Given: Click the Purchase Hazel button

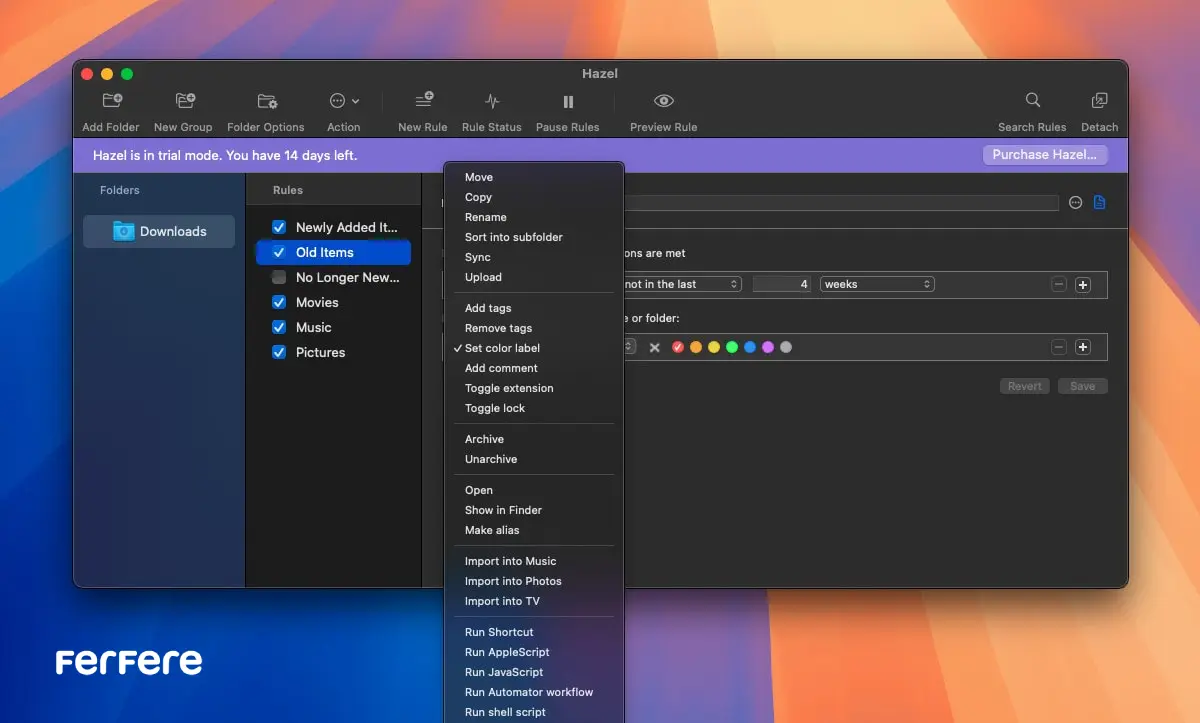Looking at the screenshot, I should pyautogui.click(x=1044, y=155).
